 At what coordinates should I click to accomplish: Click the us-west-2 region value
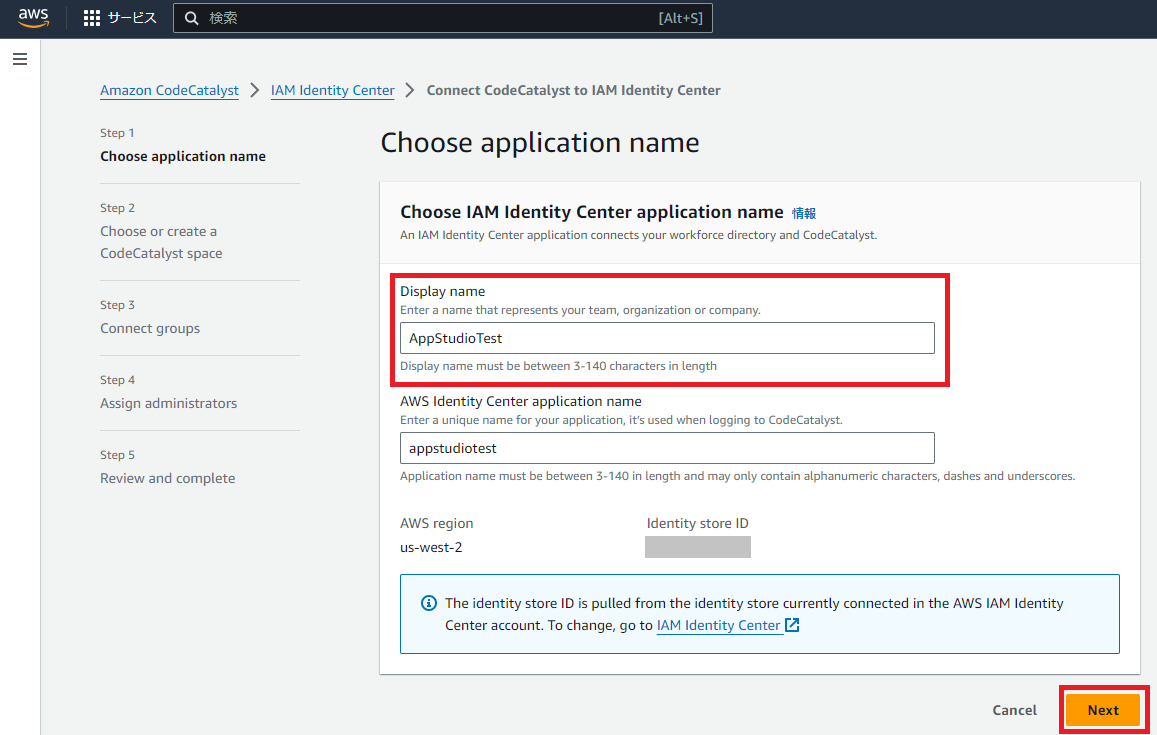(431, 548)
